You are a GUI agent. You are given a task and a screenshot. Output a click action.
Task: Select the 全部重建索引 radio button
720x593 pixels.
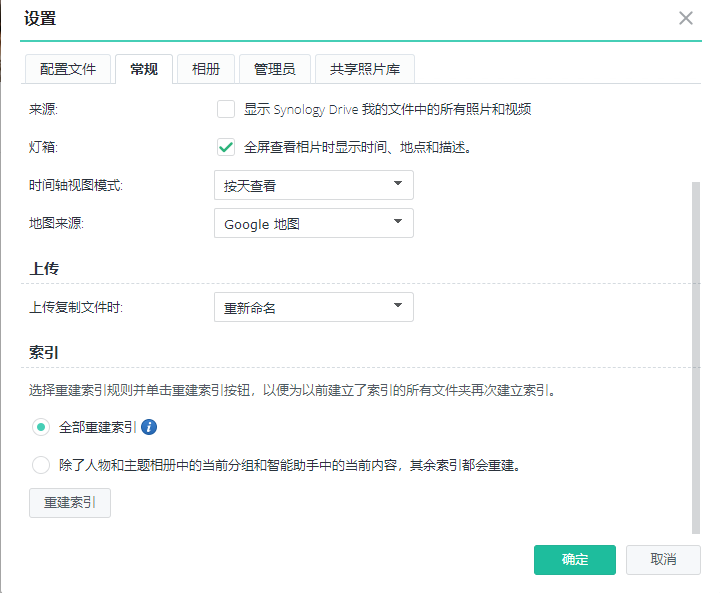41,427
